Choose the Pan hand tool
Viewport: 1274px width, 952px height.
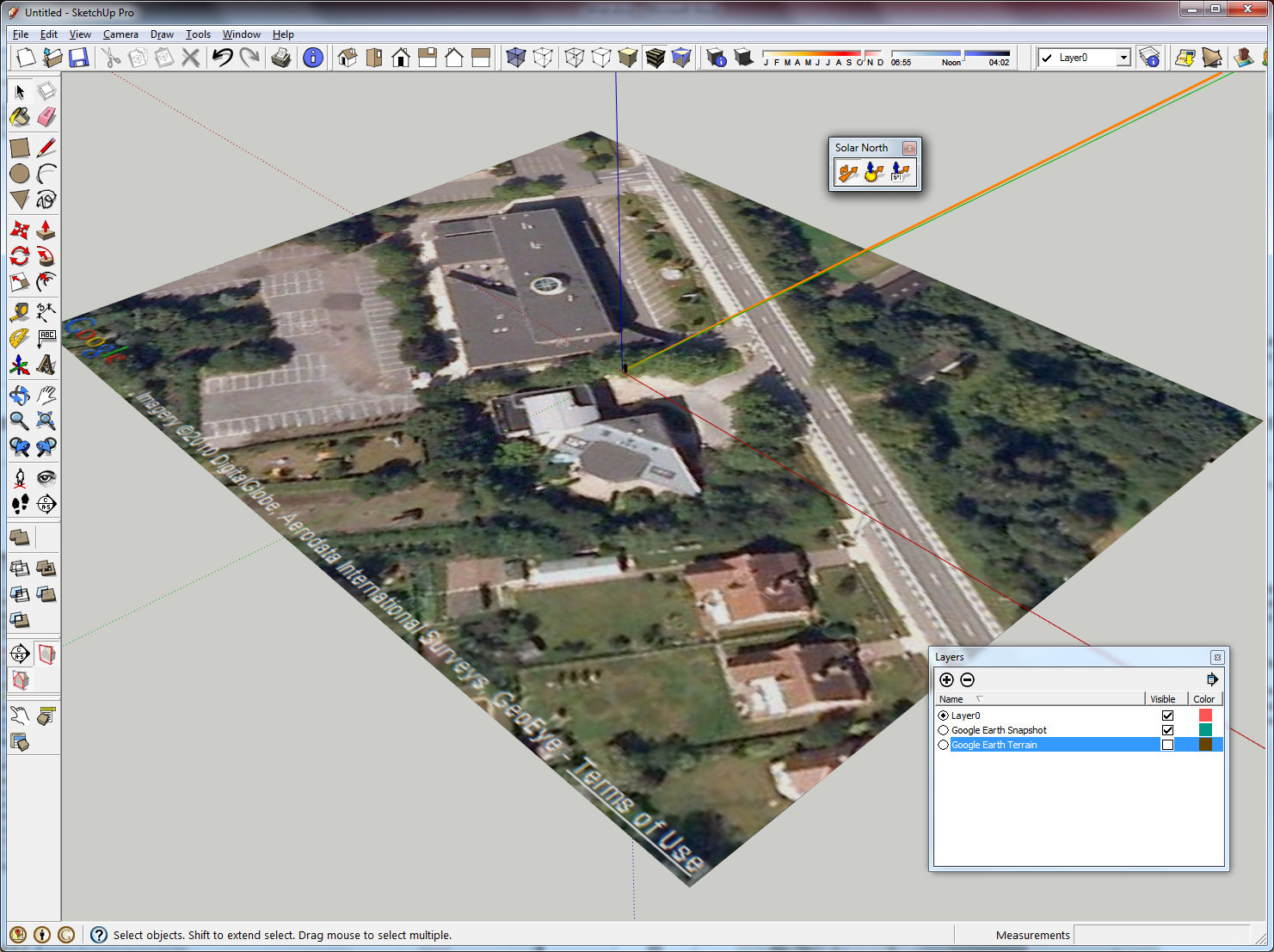(x=46, y=396)
